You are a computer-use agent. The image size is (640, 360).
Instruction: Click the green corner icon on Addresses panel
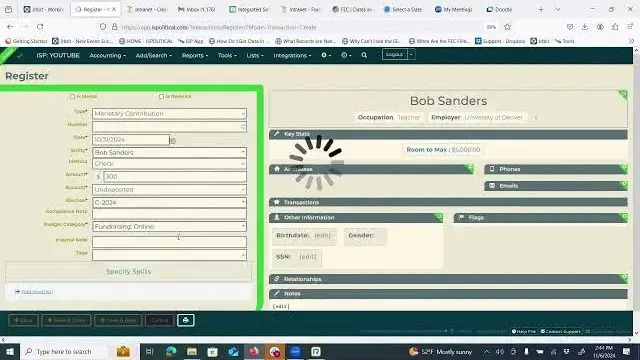pos(470,168)
